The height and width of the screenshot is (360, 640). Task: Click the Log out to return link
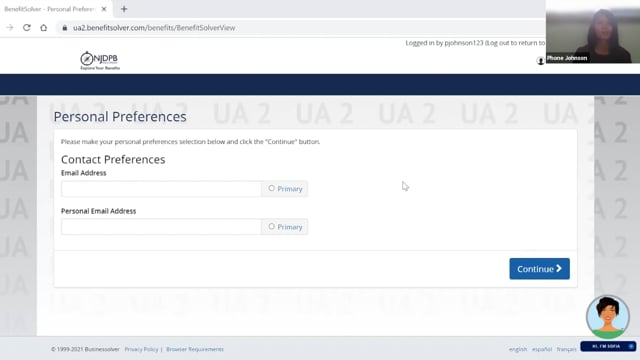tap(516, 43)
